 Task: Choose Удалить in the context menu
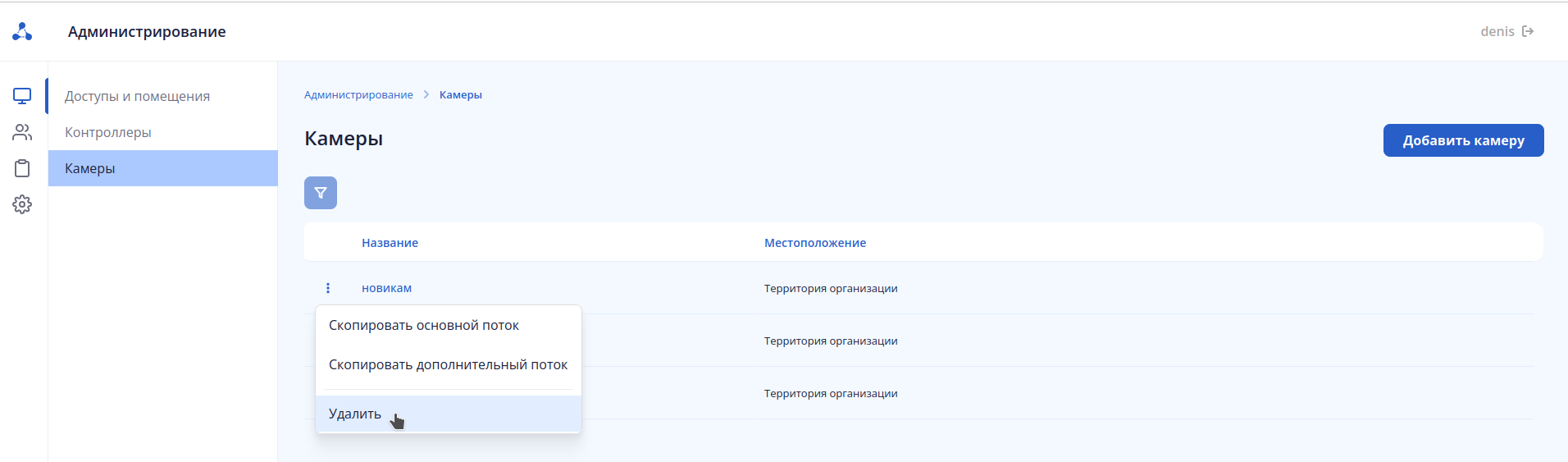355,414
